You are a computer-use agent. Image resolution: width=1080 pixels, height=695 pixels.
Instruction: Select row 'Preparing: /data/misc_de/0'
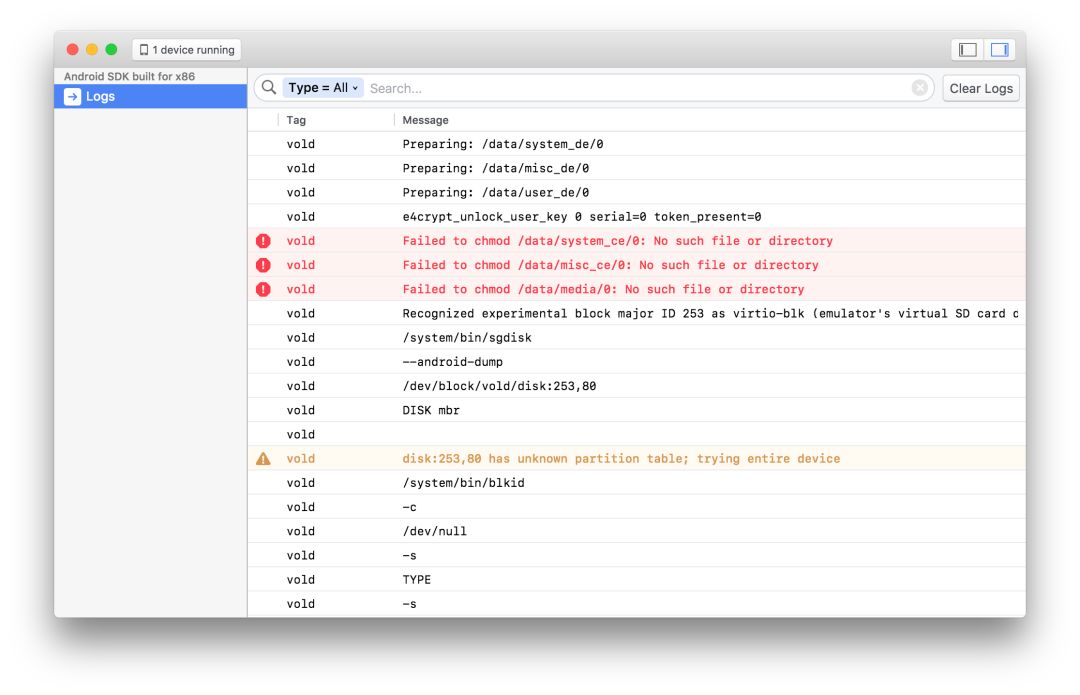point(636,168)
